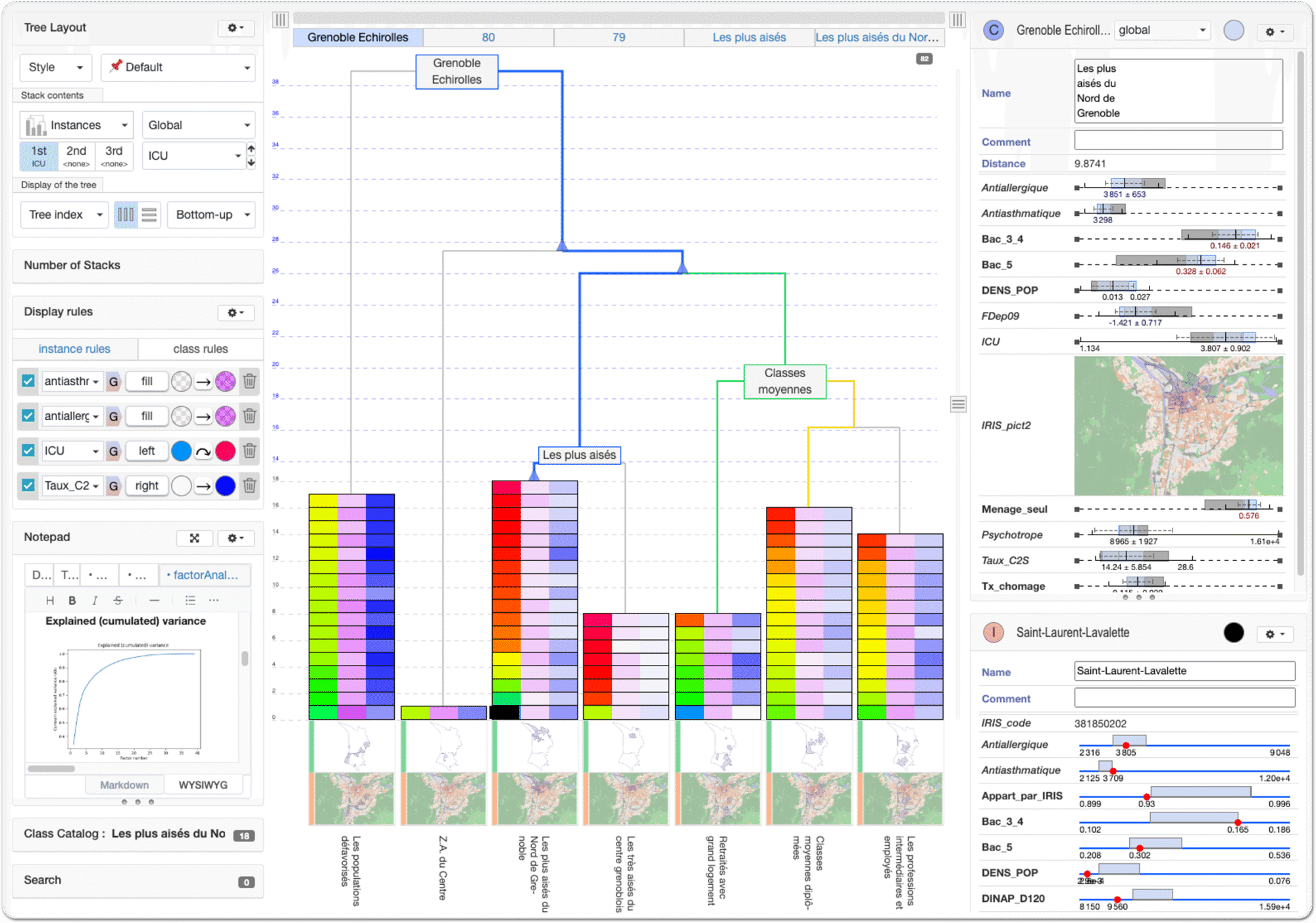
Task: Click the Saint-Laurent-Lavalette comment field
Action: pos(1184,698)
